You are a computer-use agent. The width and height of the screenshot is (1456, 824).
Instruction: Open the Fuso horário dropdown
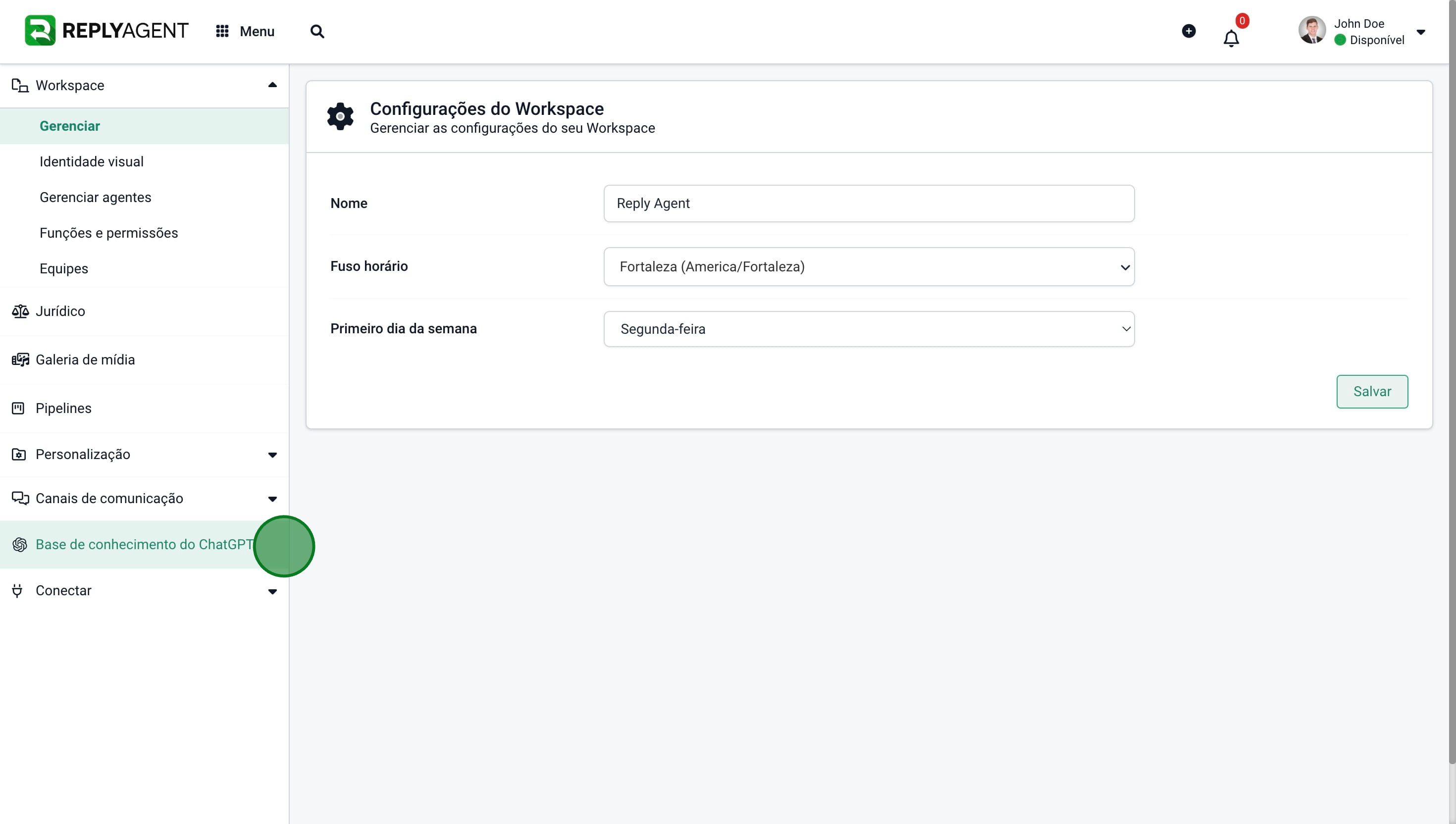click(x=869, y=266)
